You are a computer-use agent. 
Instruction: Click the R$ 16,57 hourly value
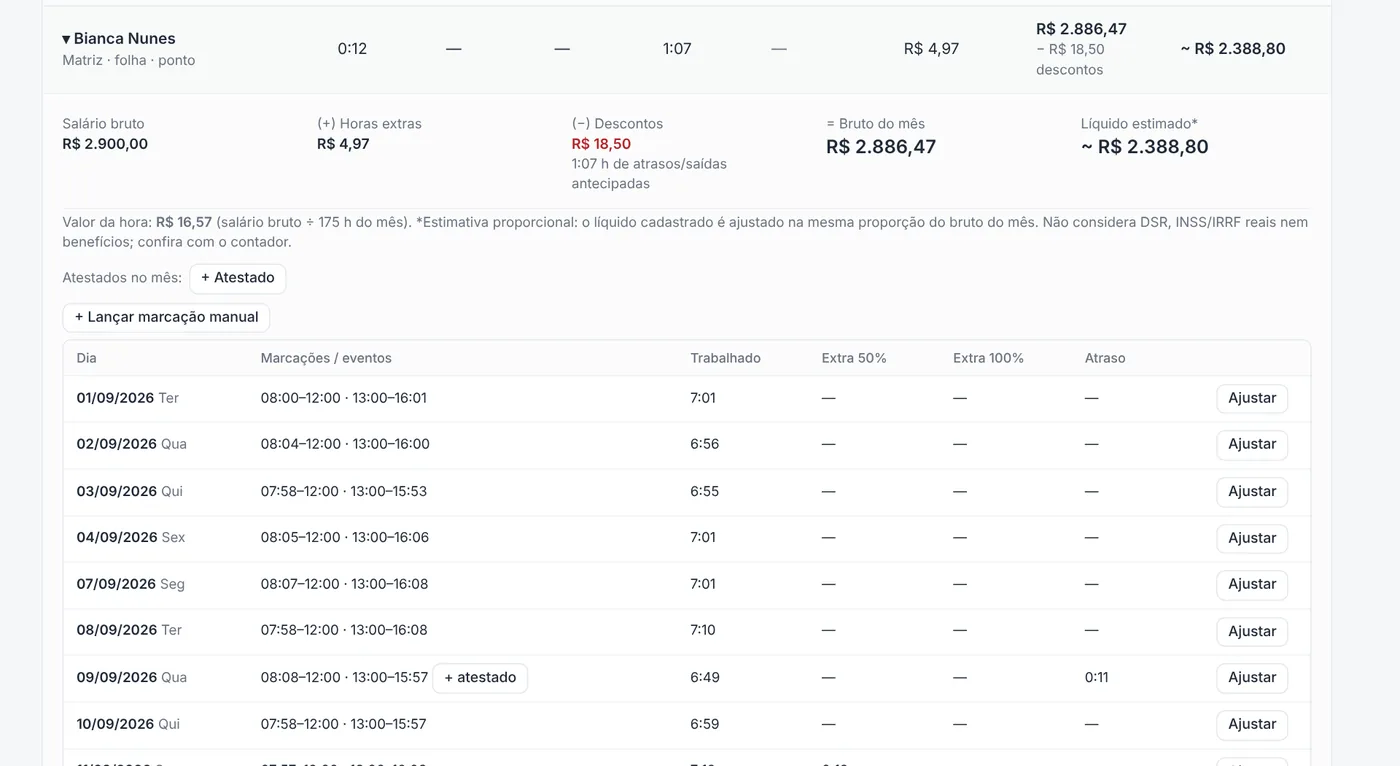point(184,222)
